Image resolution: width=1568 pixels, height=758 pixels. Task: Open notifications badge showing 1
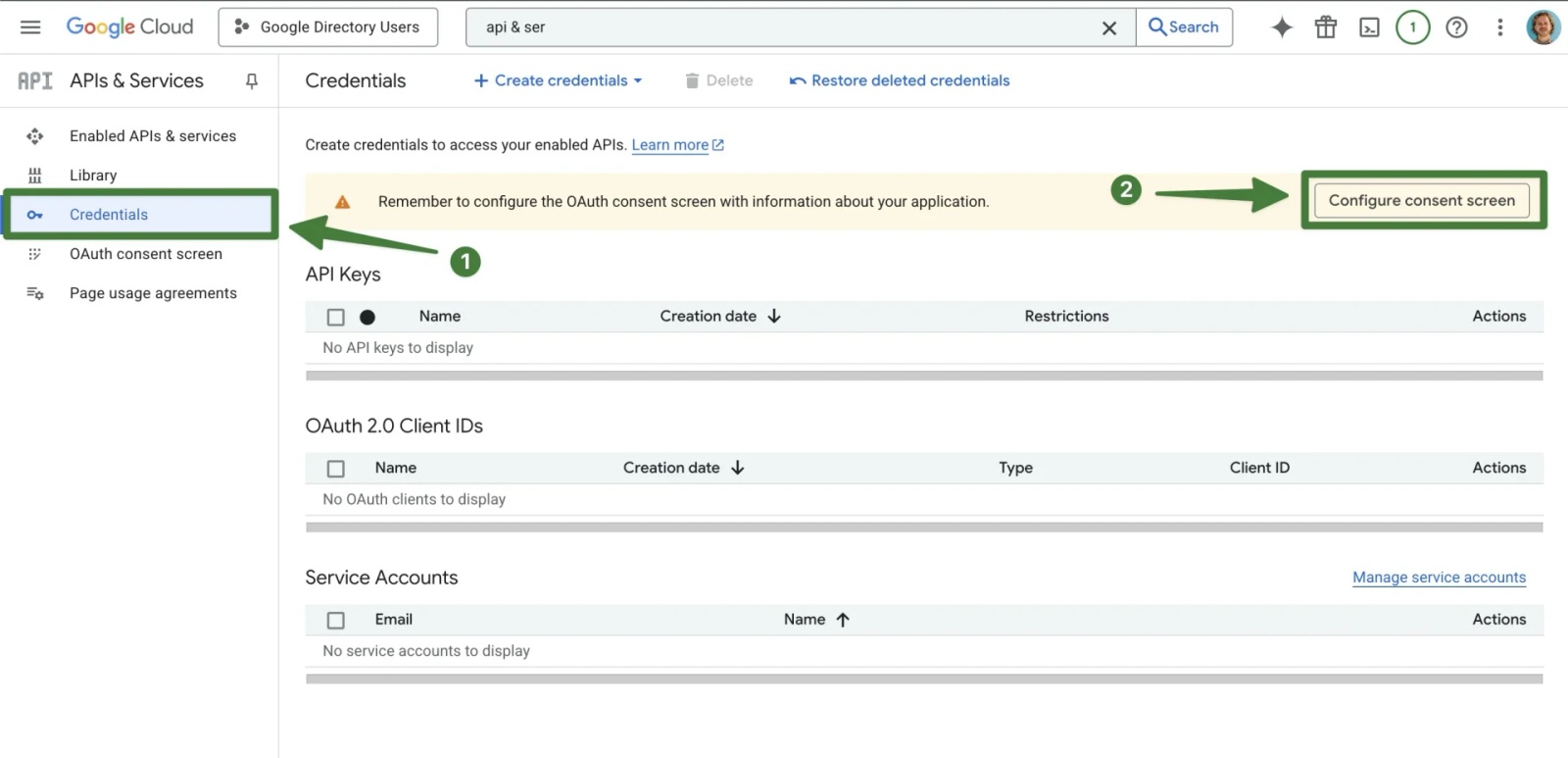coord(1413,27)
